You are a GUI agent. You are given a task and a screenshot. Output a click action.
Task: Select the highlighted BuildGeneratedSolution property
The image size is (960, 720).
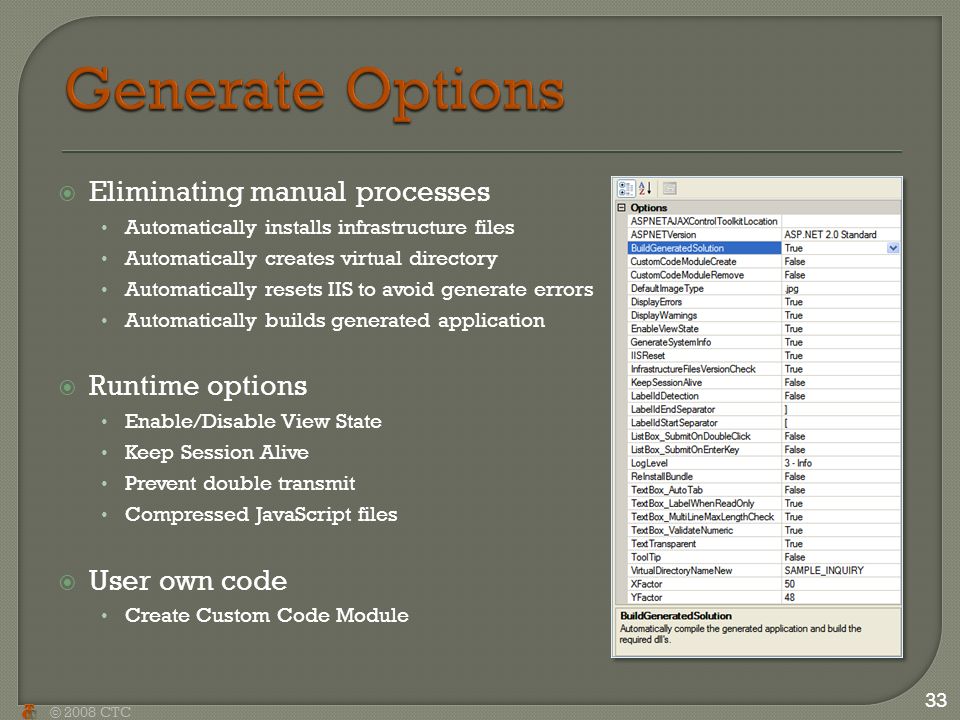point(704,248)
